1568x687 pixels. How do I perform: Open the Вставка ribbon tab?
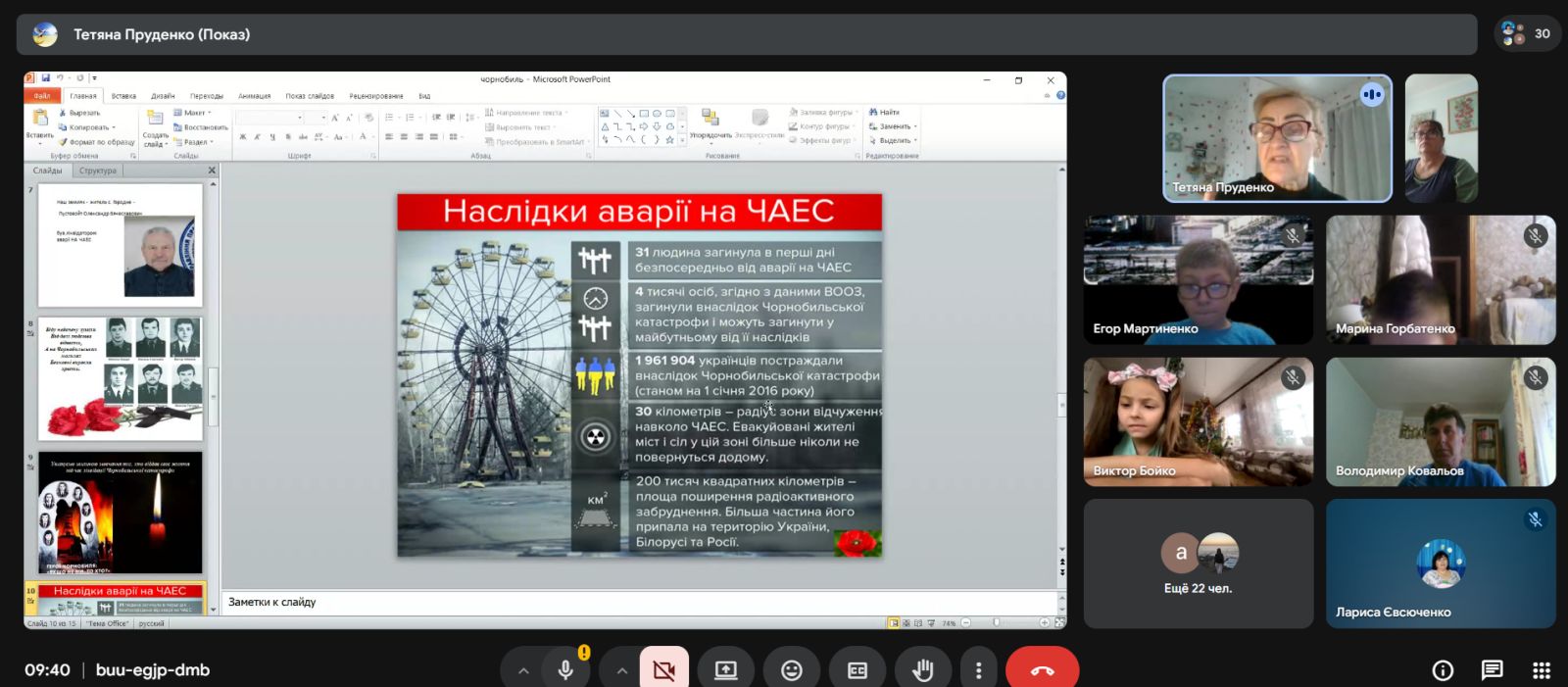[123, 96]
